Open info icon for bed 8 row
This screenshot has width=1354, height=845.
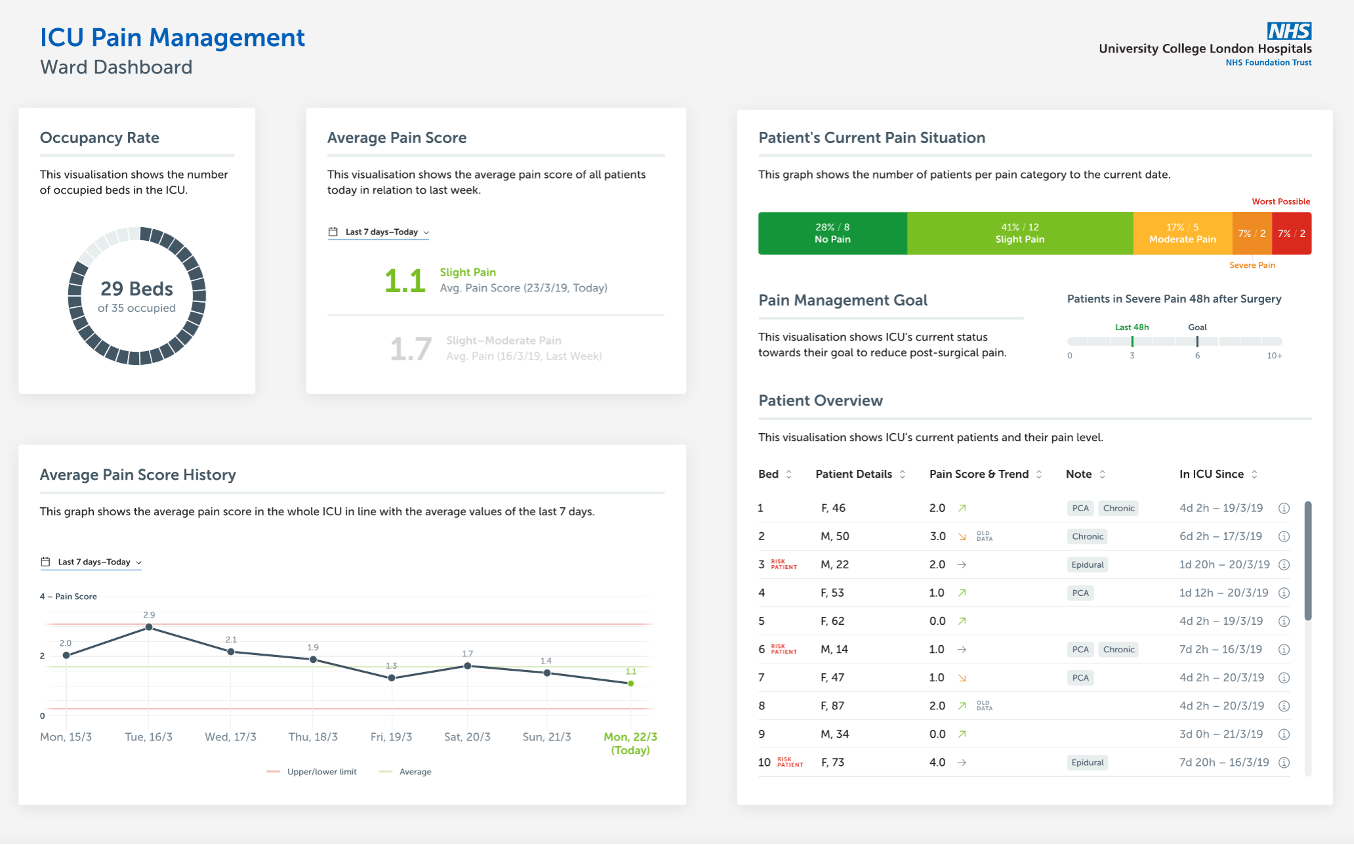coord(1284,706)
